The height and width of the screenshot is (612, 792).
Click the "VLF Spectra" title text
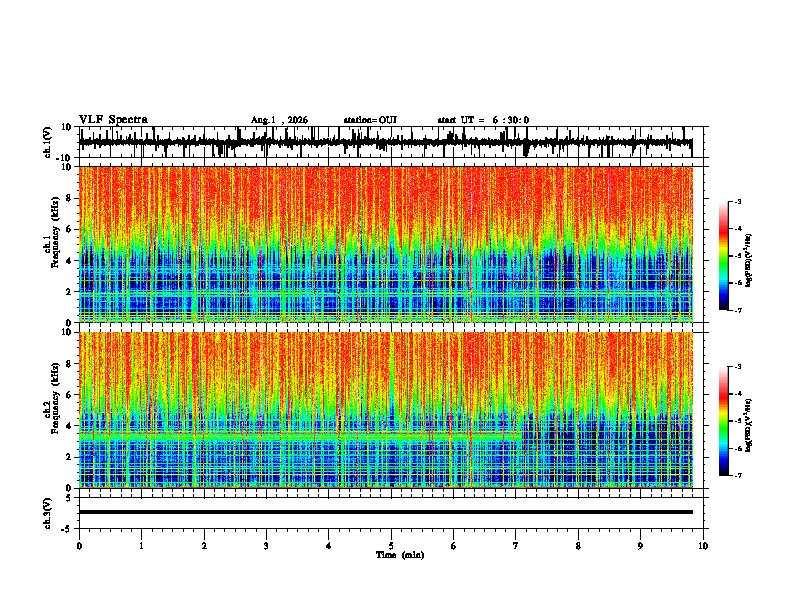click(x=113, y=120)
